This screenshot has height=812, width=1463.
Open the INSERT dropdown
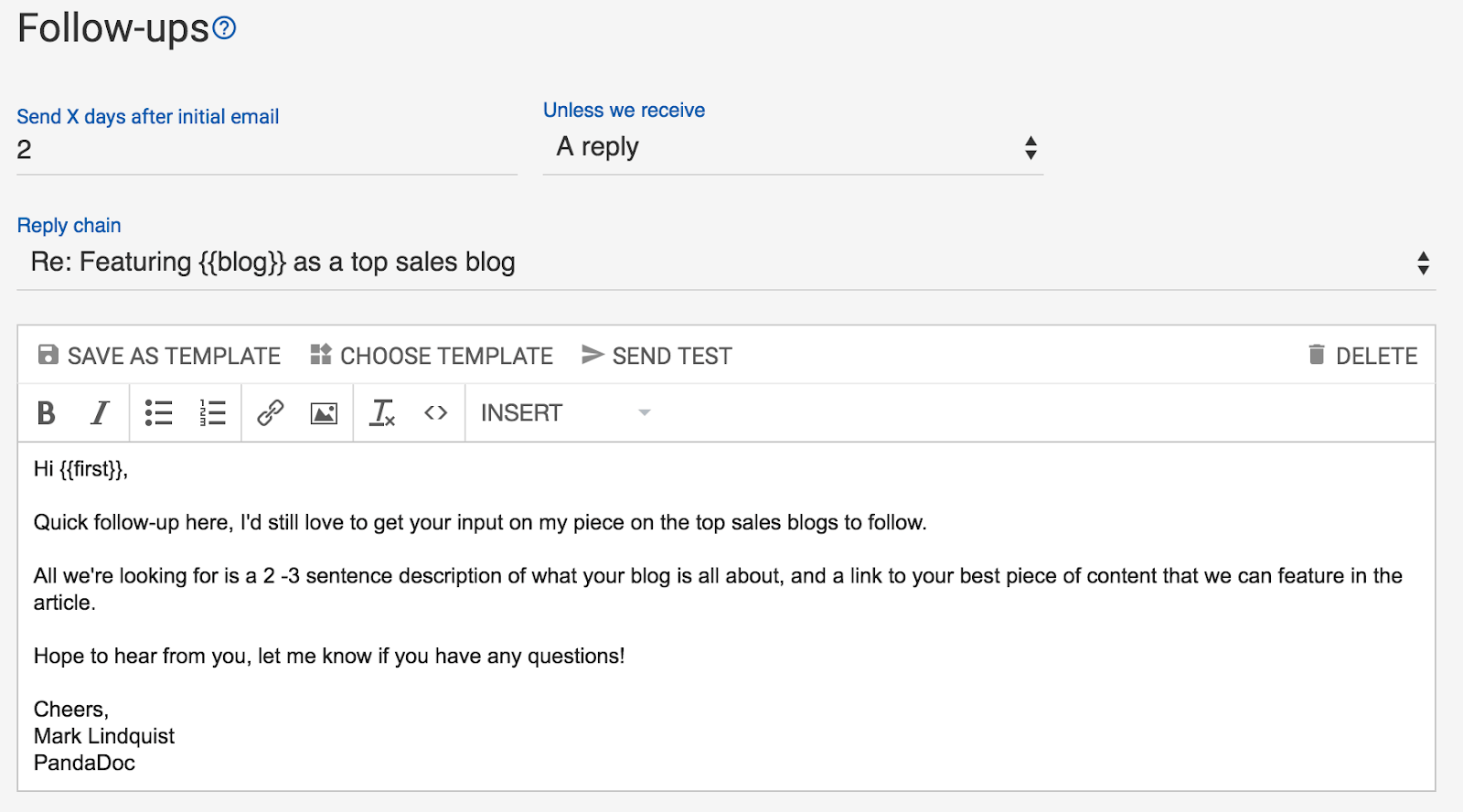pyautogui.click(x=565, y=413)
